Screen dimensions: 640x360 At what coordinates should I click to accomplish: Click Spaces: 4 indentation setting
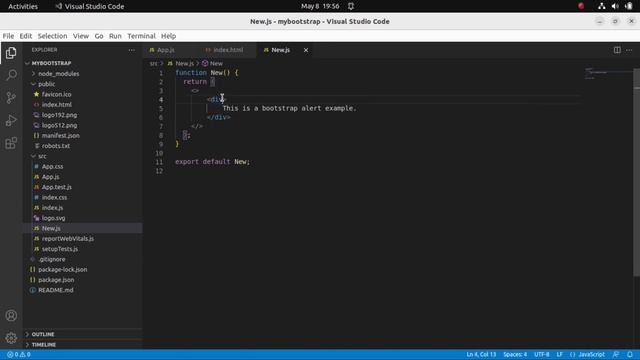point(515,354)
